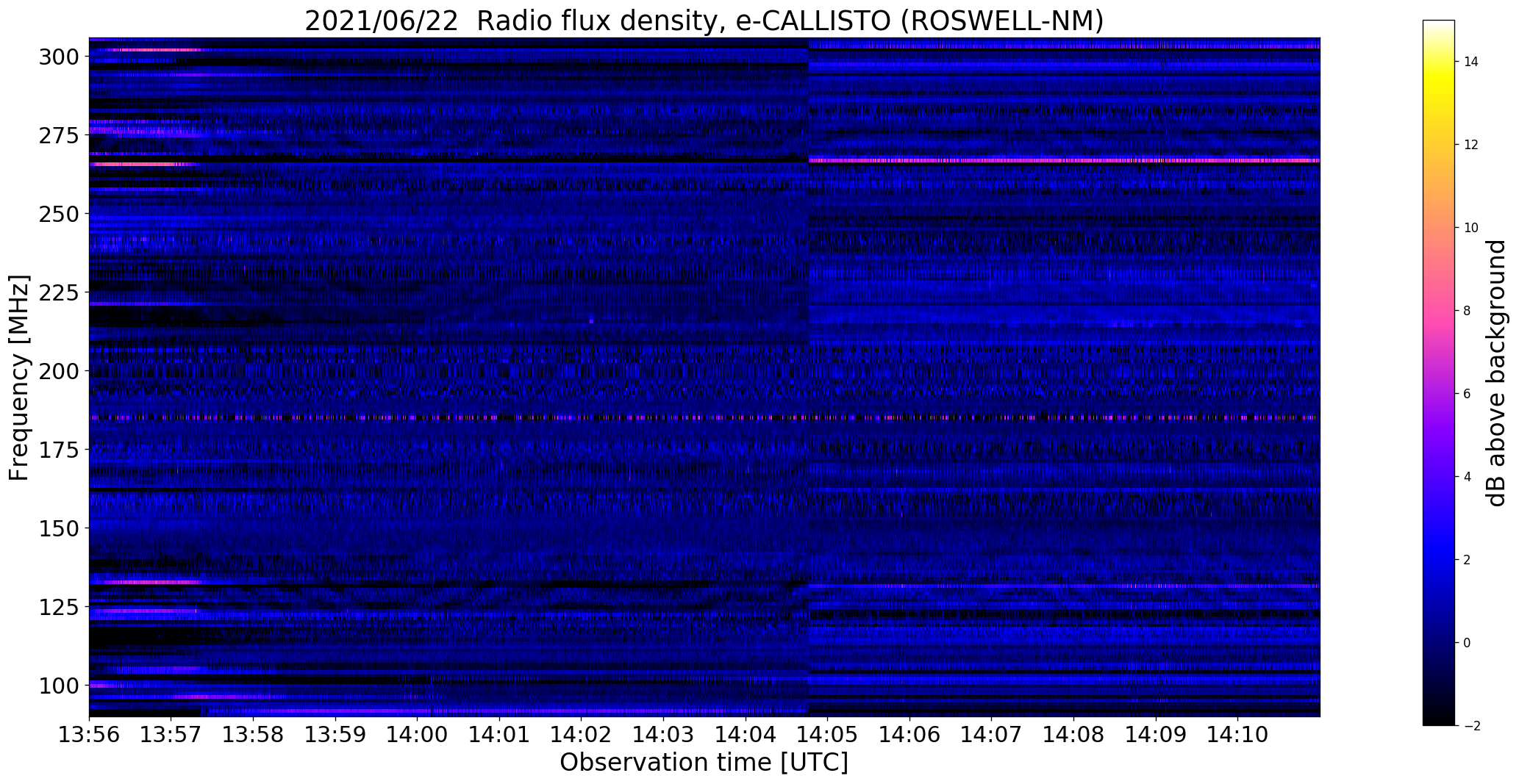
Task: Click the plot title e-CALLISTO (ROSWELL-NM)
Action: click(704, 21)
